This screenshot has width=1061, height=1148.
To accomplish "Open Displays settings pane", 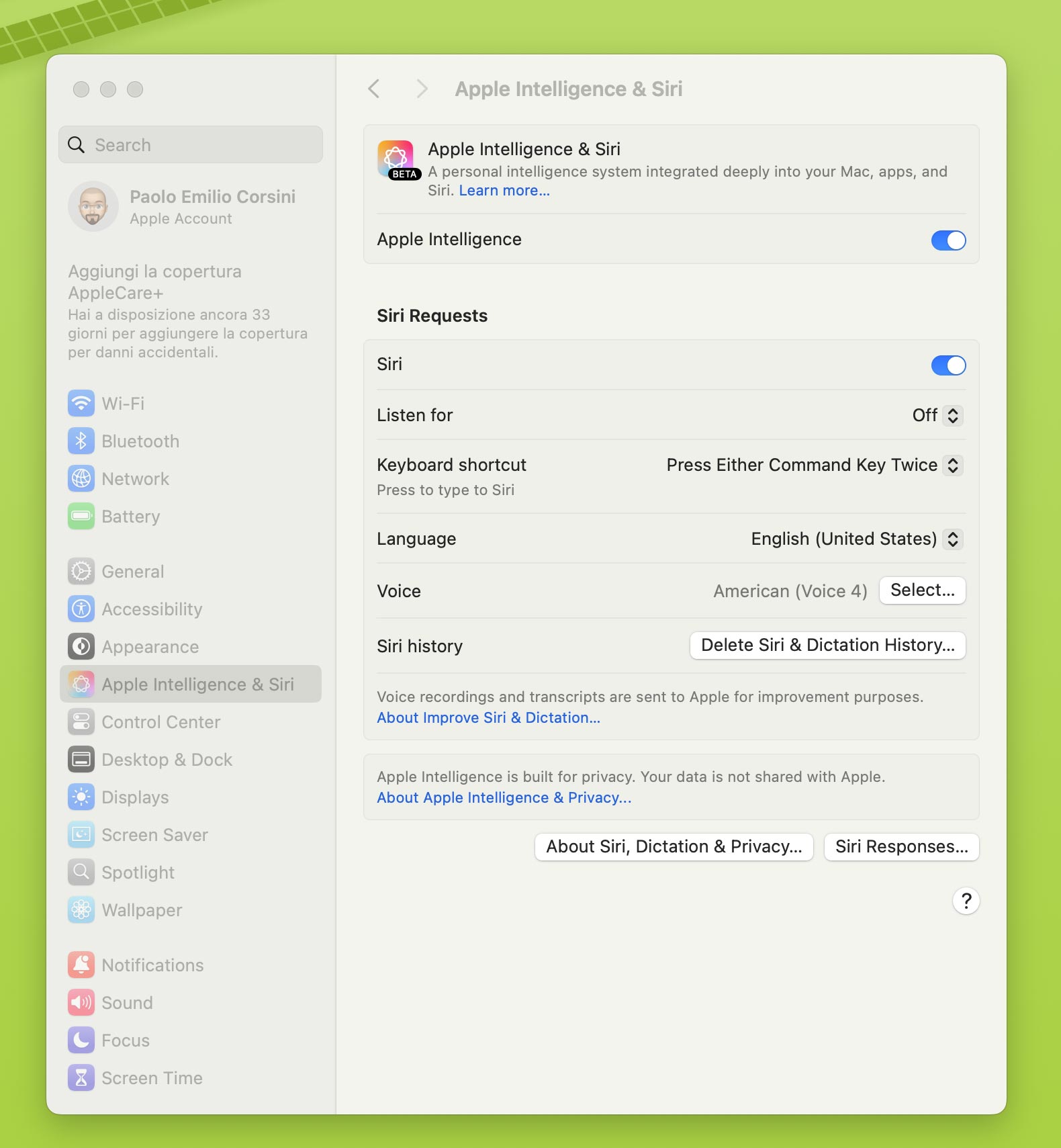I will pos(191,797).
